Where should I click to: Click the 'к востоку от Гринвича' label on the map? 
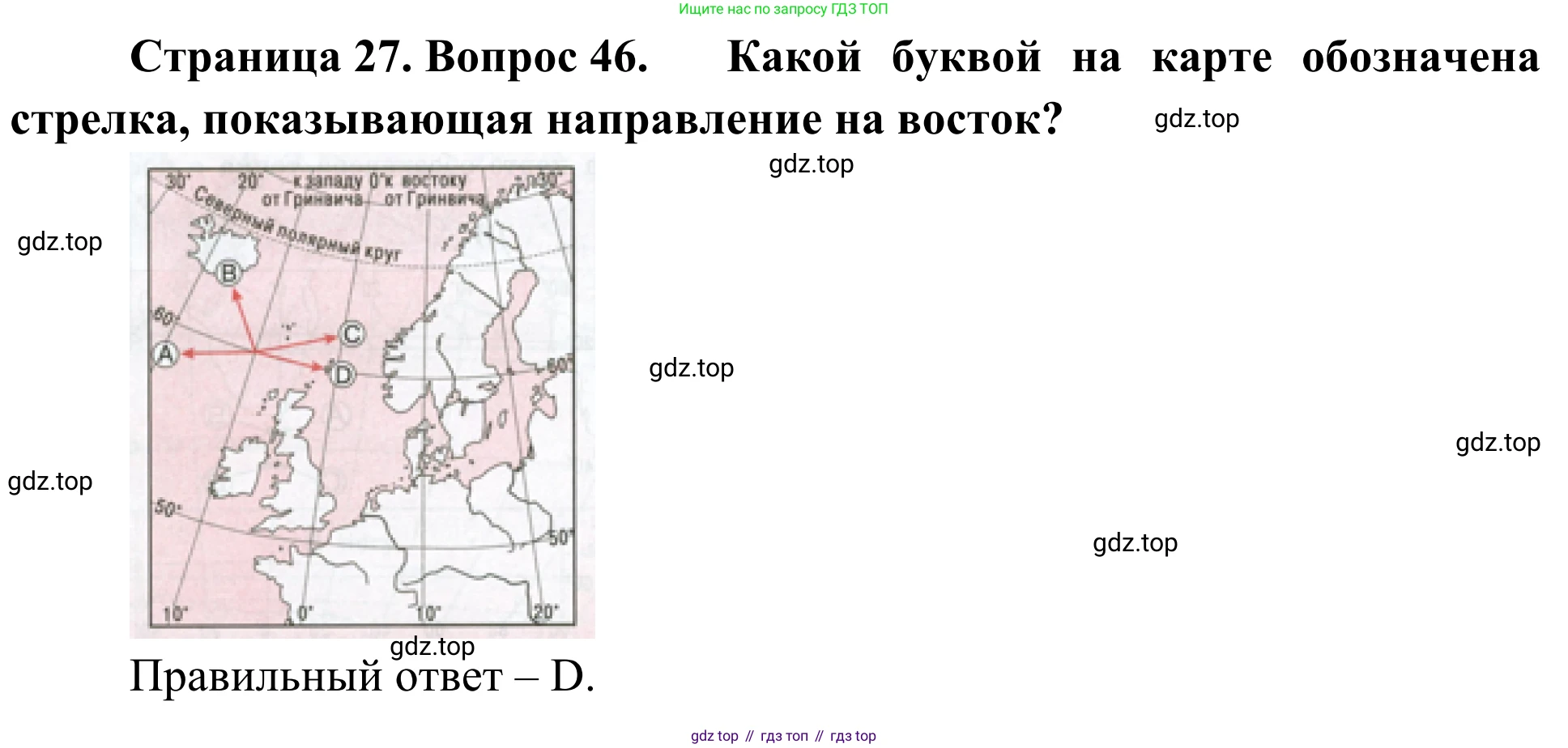pyautogui.click(x=434, y=189)
